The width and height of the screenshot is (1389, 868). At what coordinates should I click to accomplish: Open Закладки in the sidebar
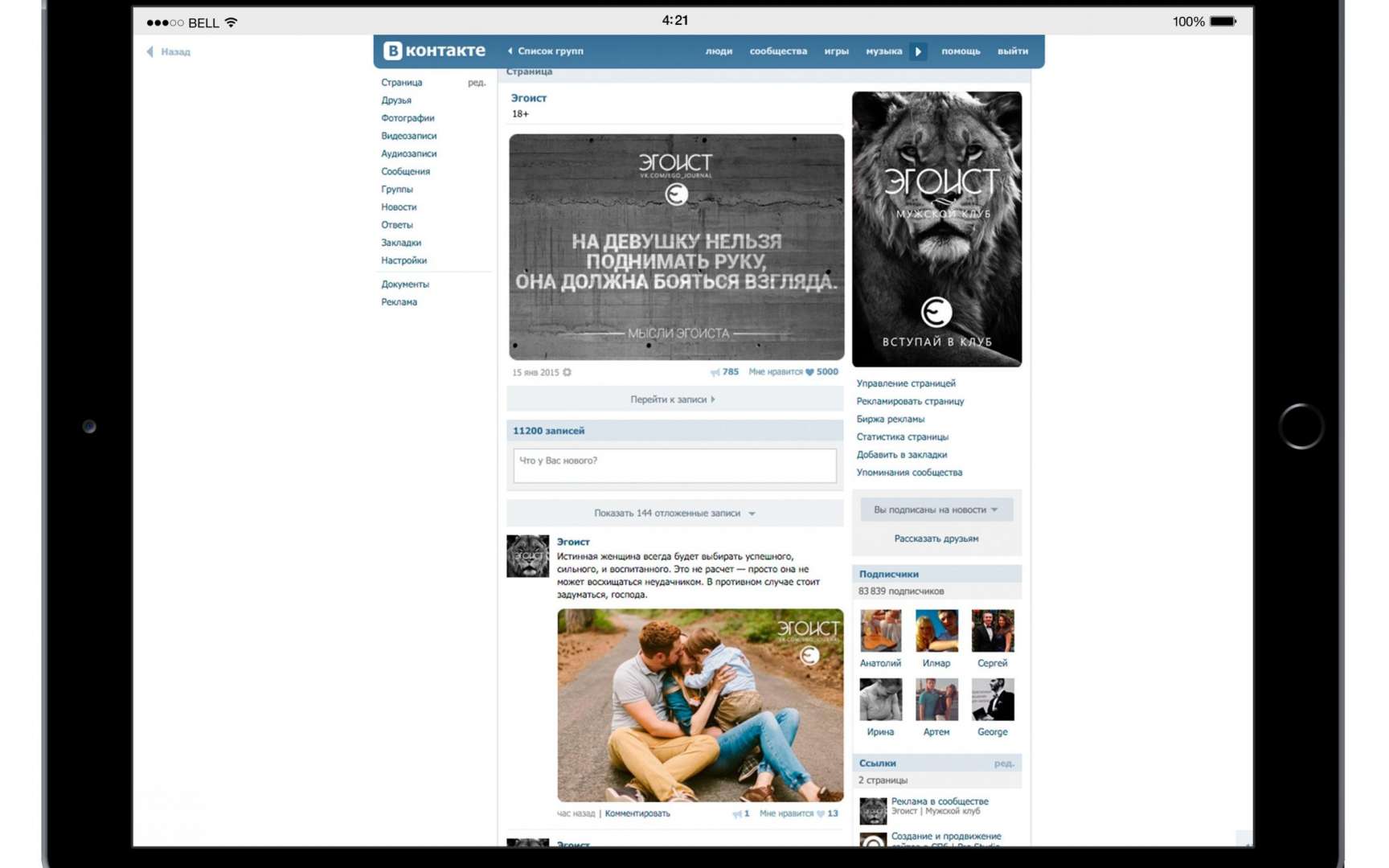click(401, 242)
